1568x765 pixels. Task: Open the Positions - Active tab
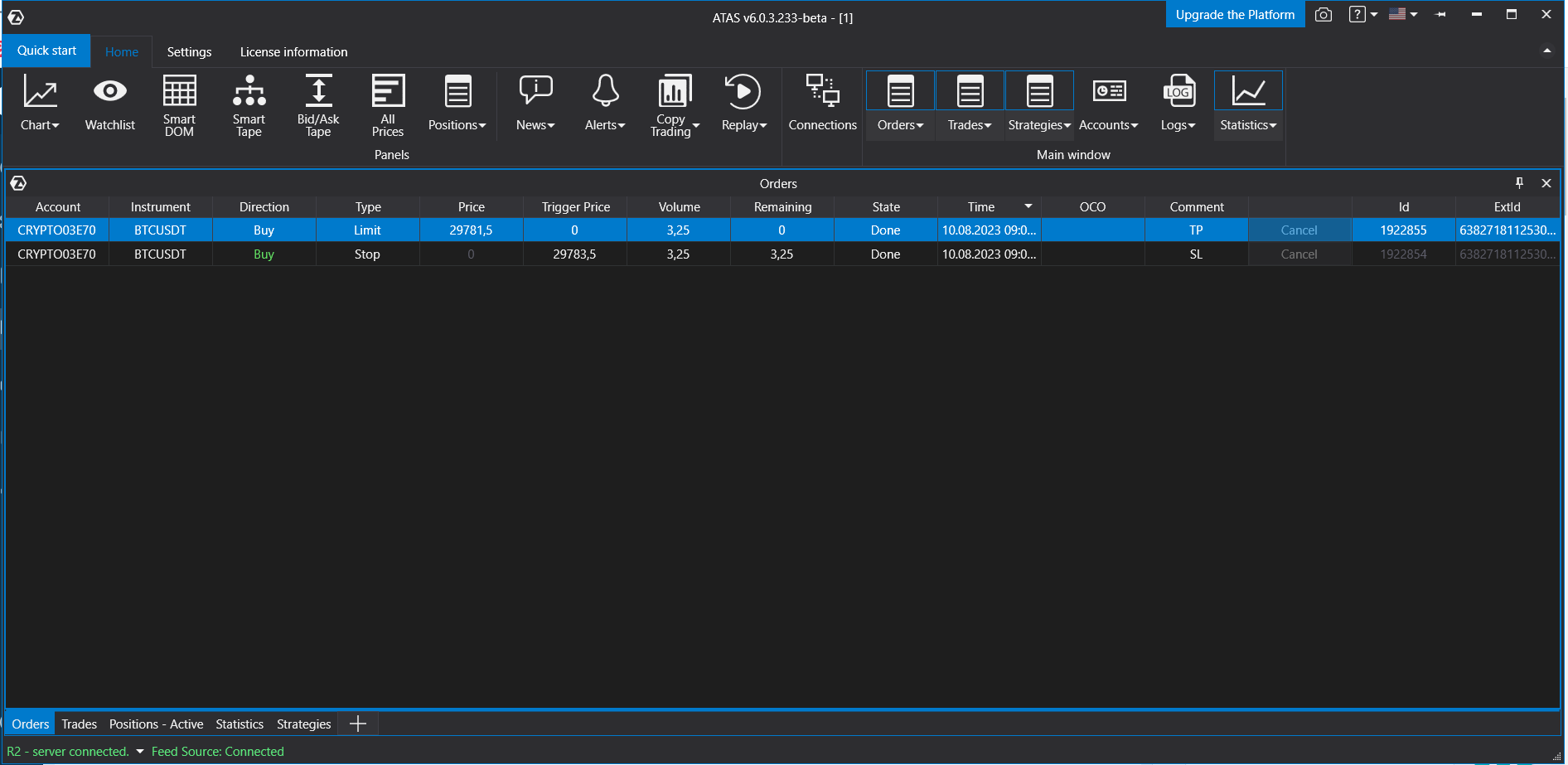point(156,724)
